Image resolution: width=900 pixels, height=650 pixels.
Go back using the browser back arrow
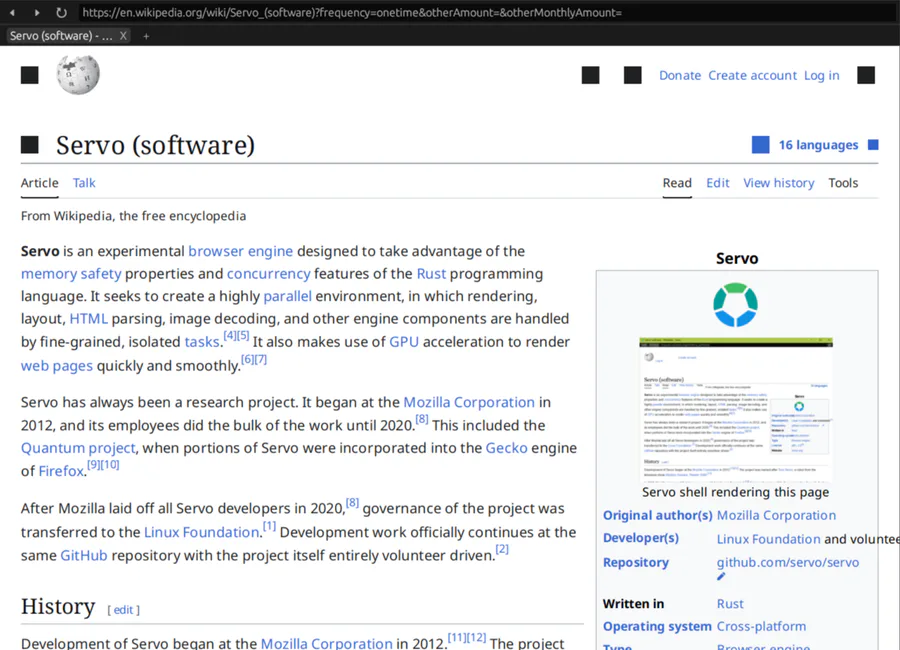coord(12,12)
